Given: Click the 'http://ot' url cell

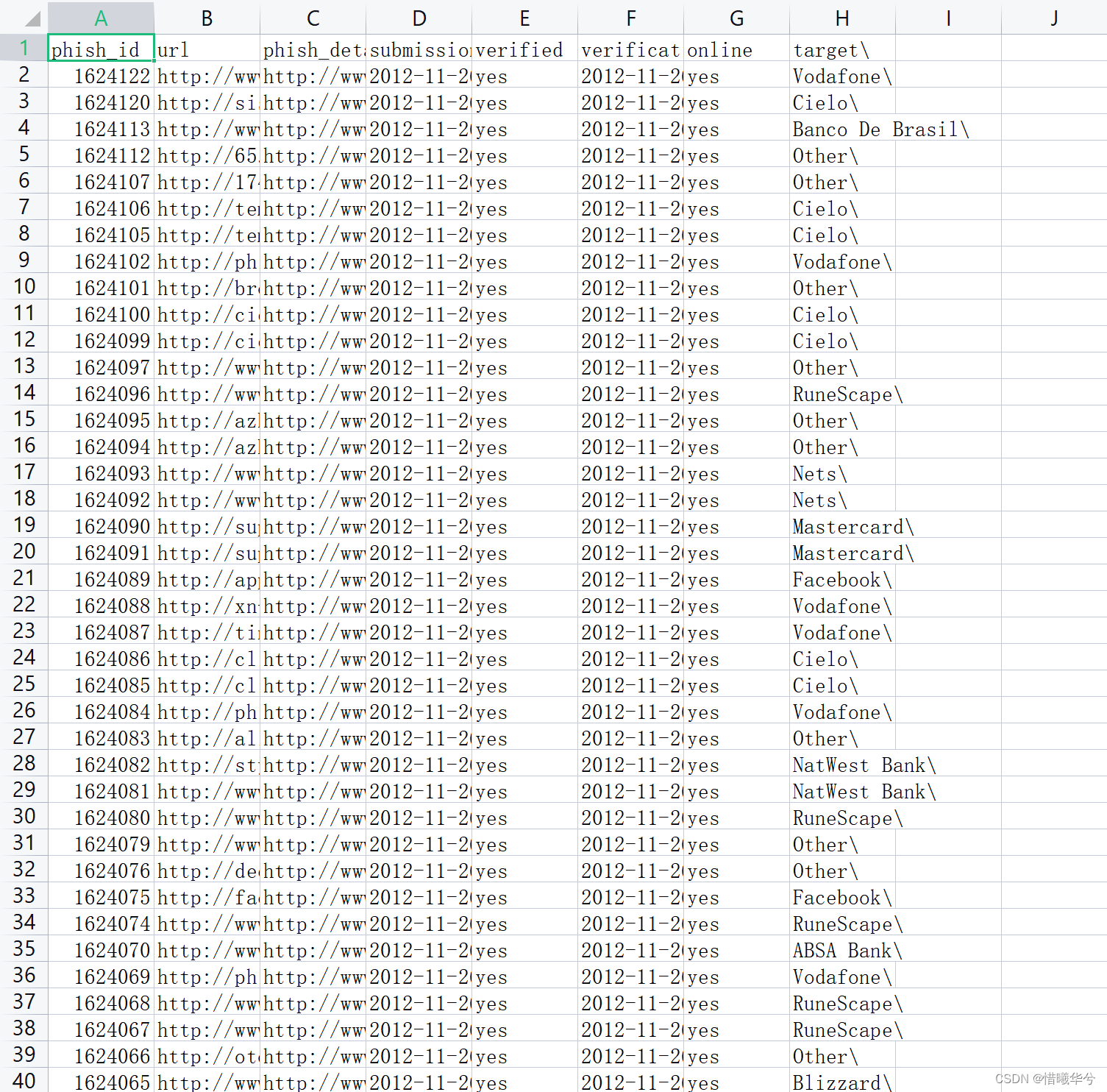Looking at the screenshot, I should [x=207, y=1054].
